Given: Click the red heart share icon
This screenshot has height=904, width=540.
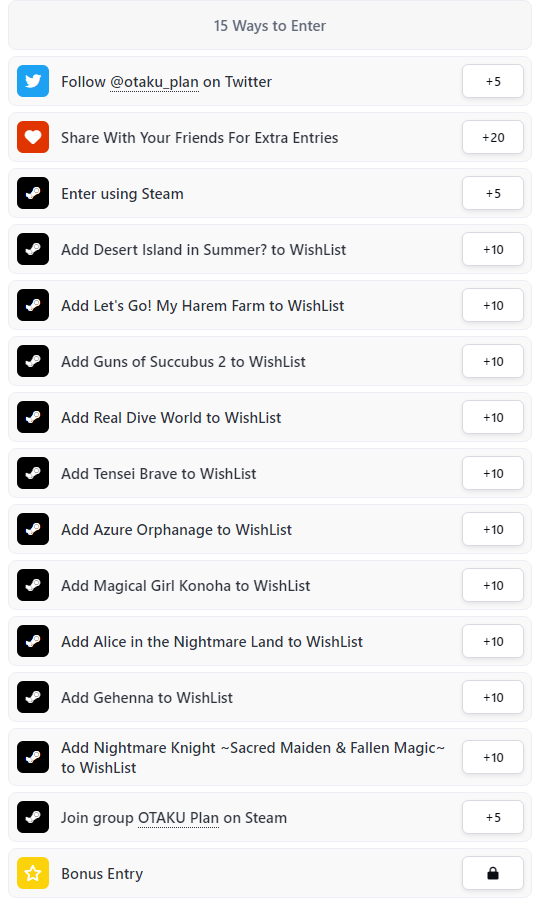Looking at the screenshot, I should click(x=33, y=137).
